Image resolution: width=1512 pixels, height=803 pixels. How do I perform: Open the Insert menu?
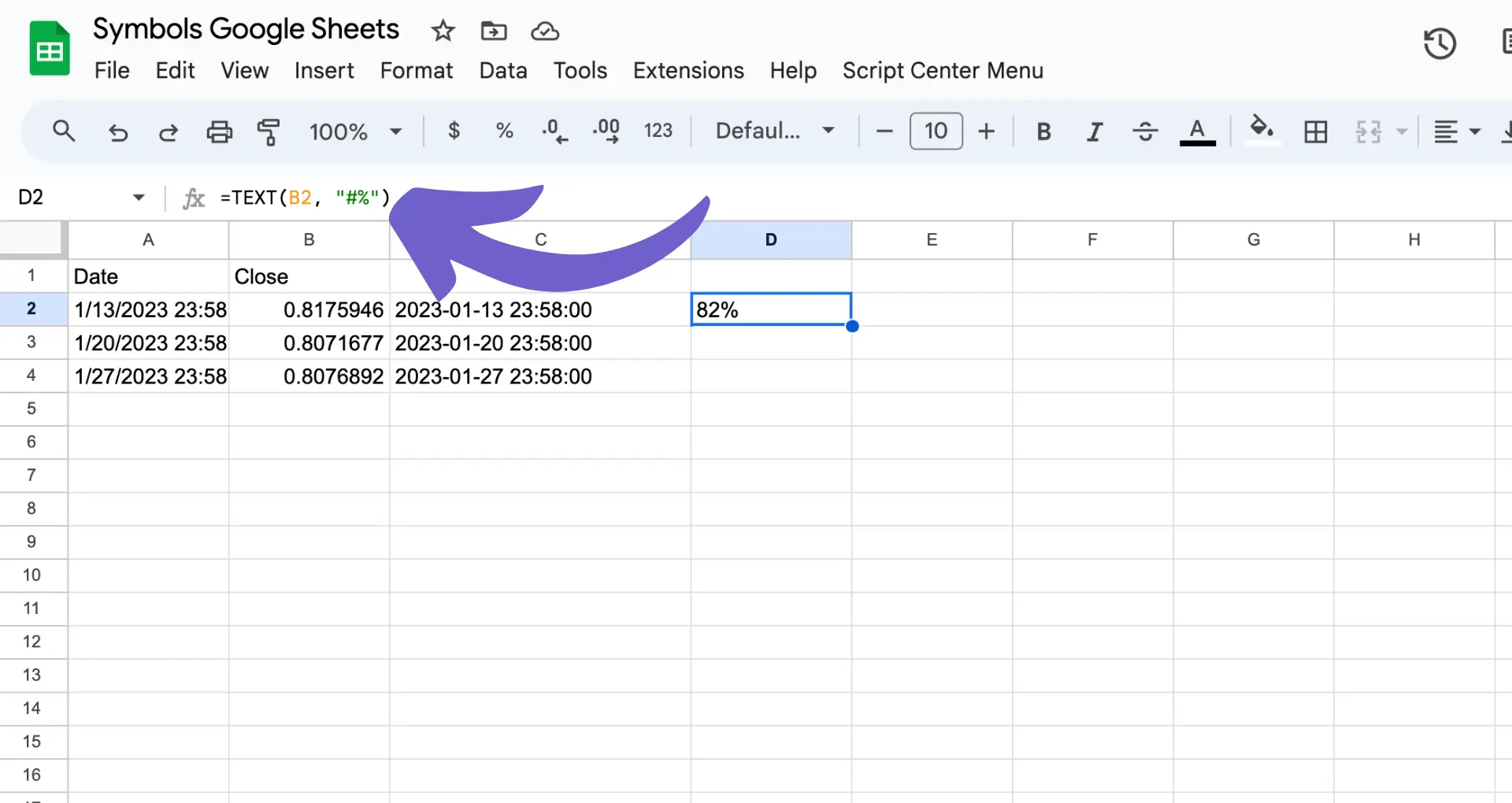pyautogui.click(x=324, y=71)
